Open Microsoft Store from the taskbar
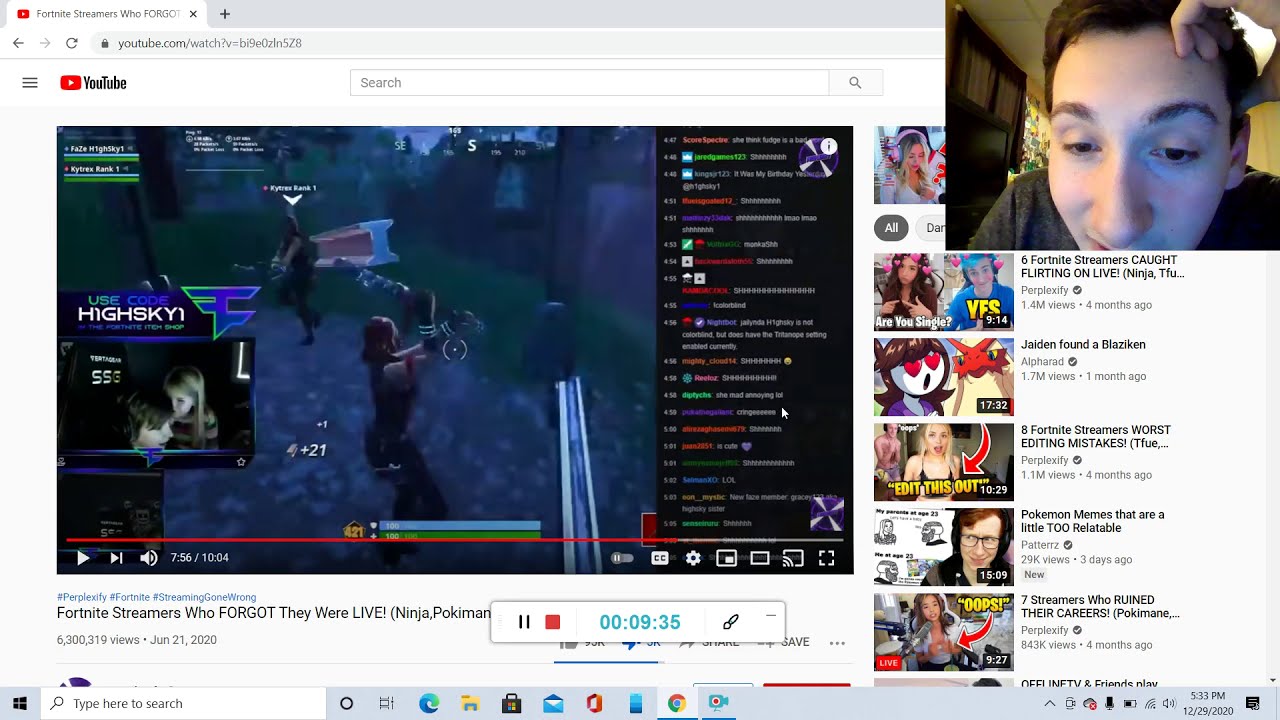 511,704
